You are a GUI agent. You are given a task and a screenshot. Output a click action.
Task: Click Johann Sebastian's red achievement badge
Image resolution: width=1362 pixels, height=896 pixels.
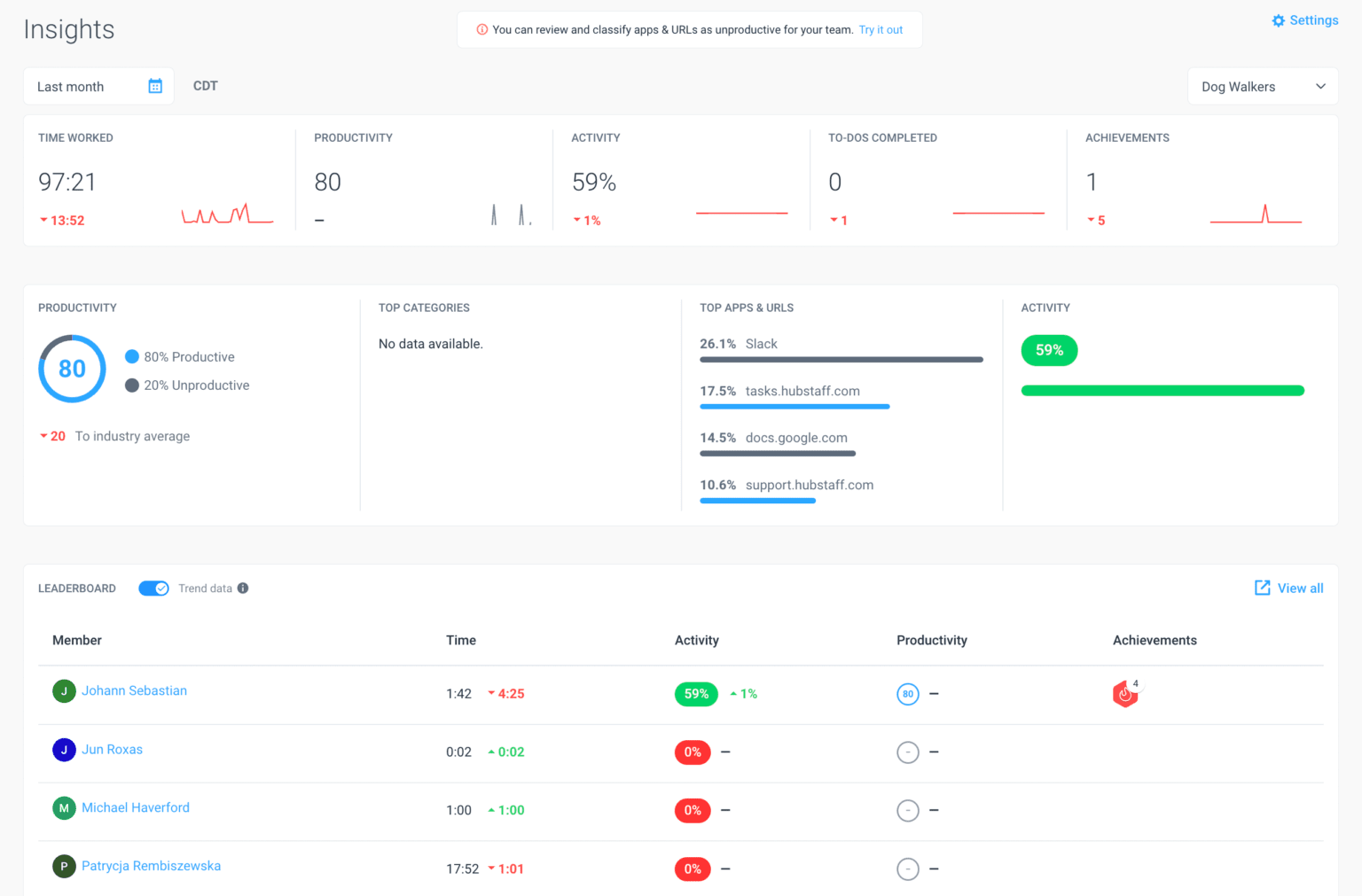coord(1125,694)
